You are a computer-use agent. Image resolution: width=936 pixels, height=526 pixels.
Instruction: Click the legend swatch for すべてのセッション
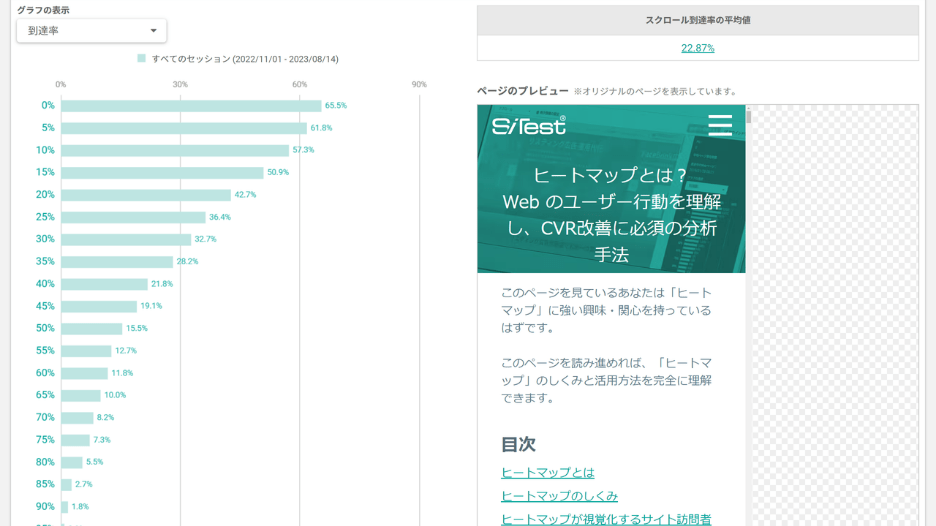coord(141,59)
